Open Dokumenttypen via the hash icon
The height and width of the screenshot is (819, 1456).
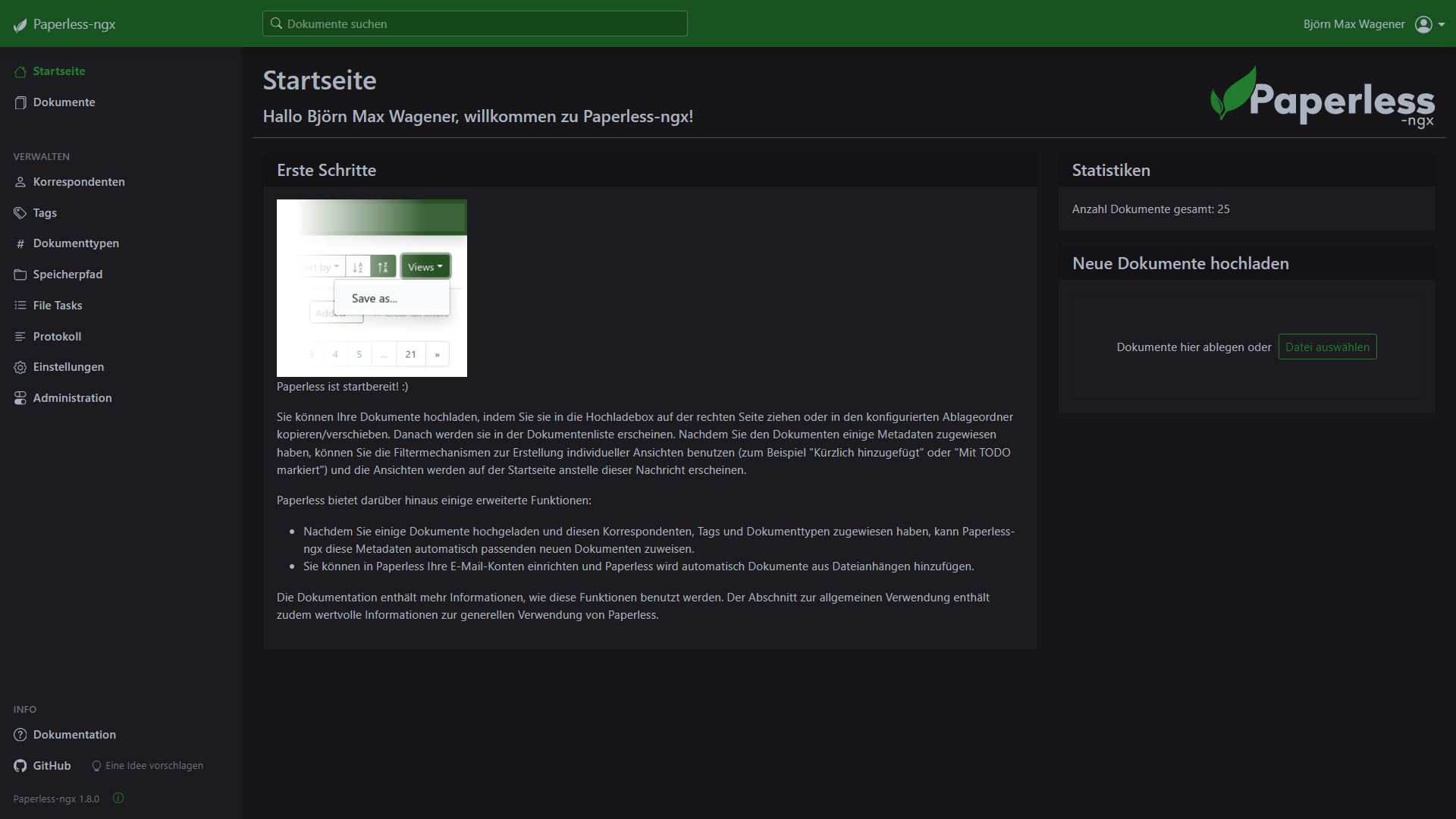tap(20, 243)
